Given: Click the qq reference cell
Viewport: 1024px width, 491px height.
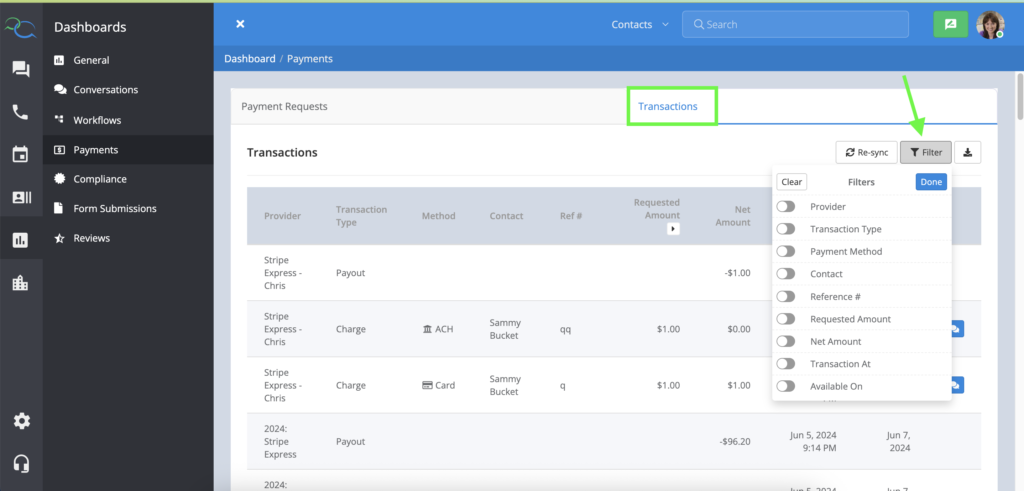Looking at the screenshot, I should click(566, 329).
